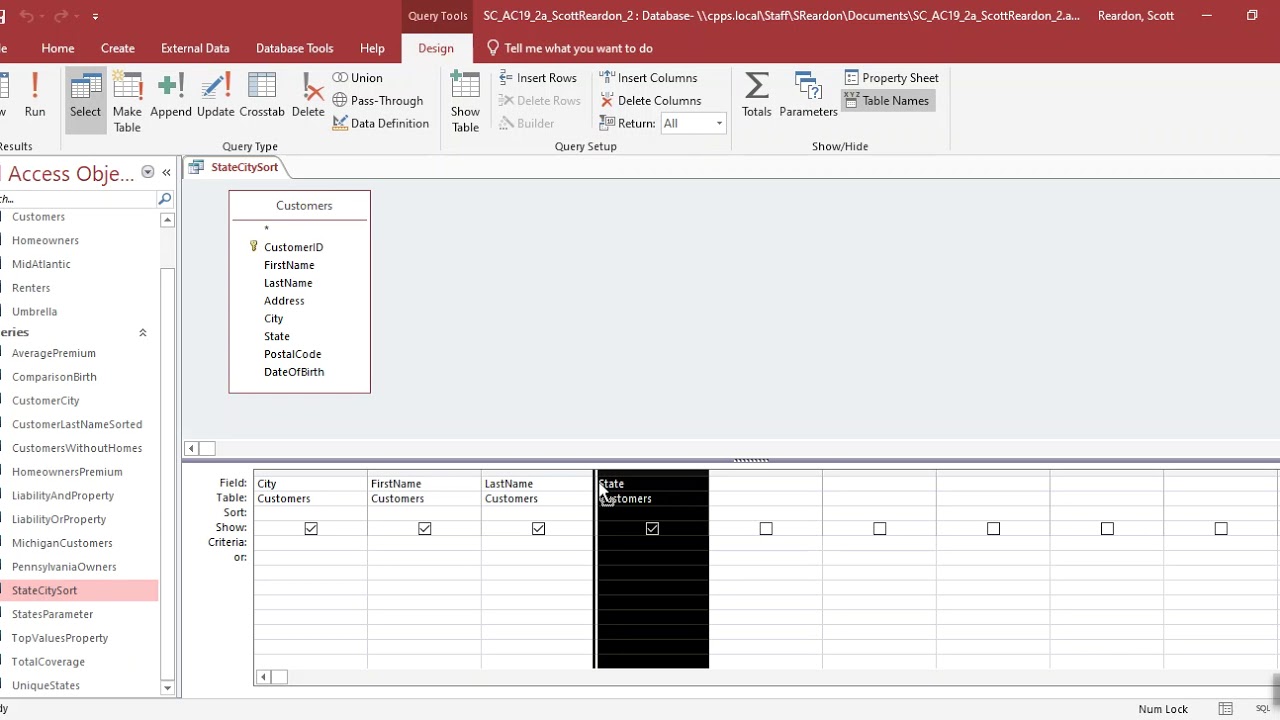This screenshot has height=720, width=1280.
Task: Select the Homeowners table in navigation pane
Action: click(x=45, y=240)
